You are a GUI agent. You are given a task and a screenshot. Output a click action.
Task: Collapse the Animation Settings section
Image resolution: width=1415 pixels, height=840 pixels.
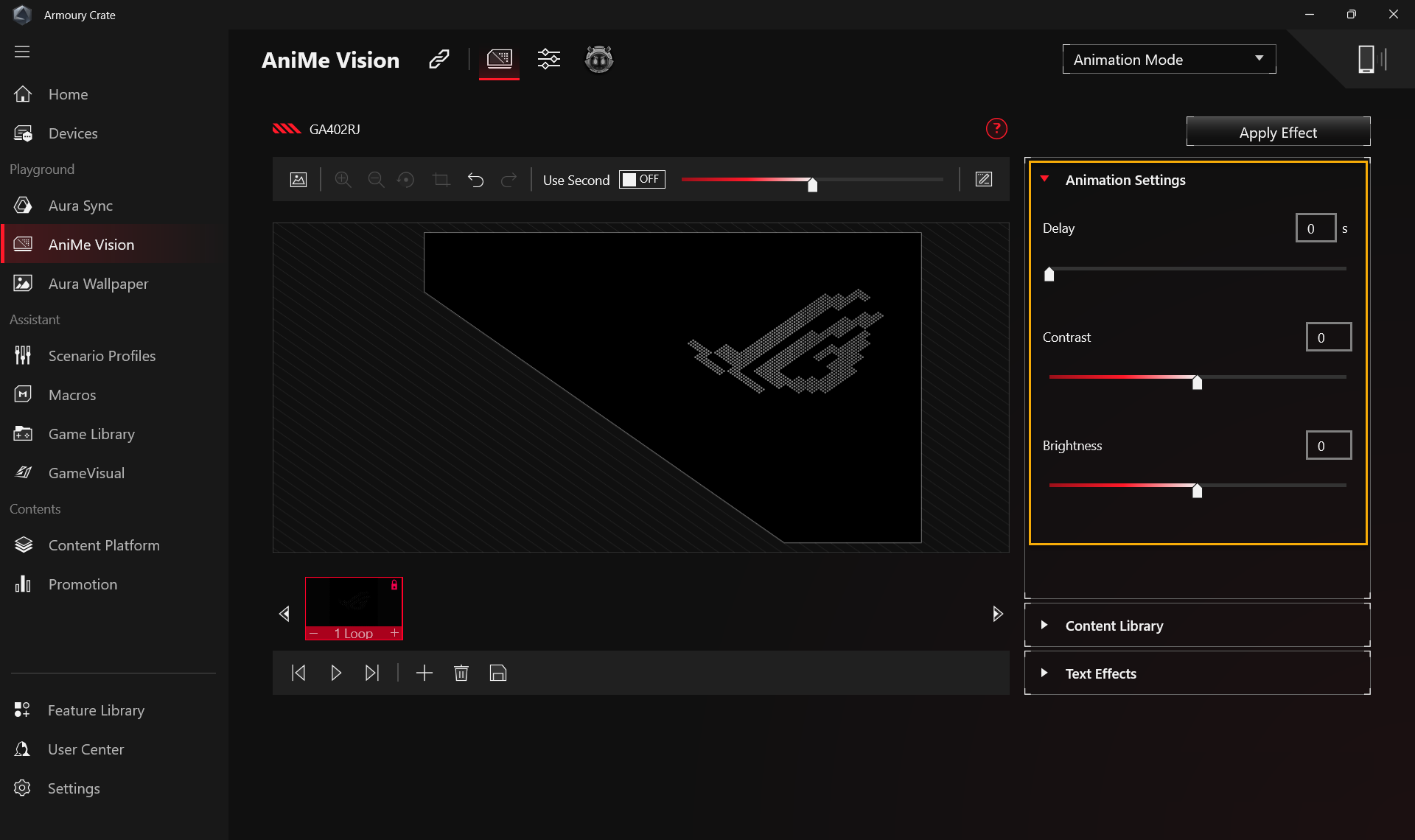1044,179
